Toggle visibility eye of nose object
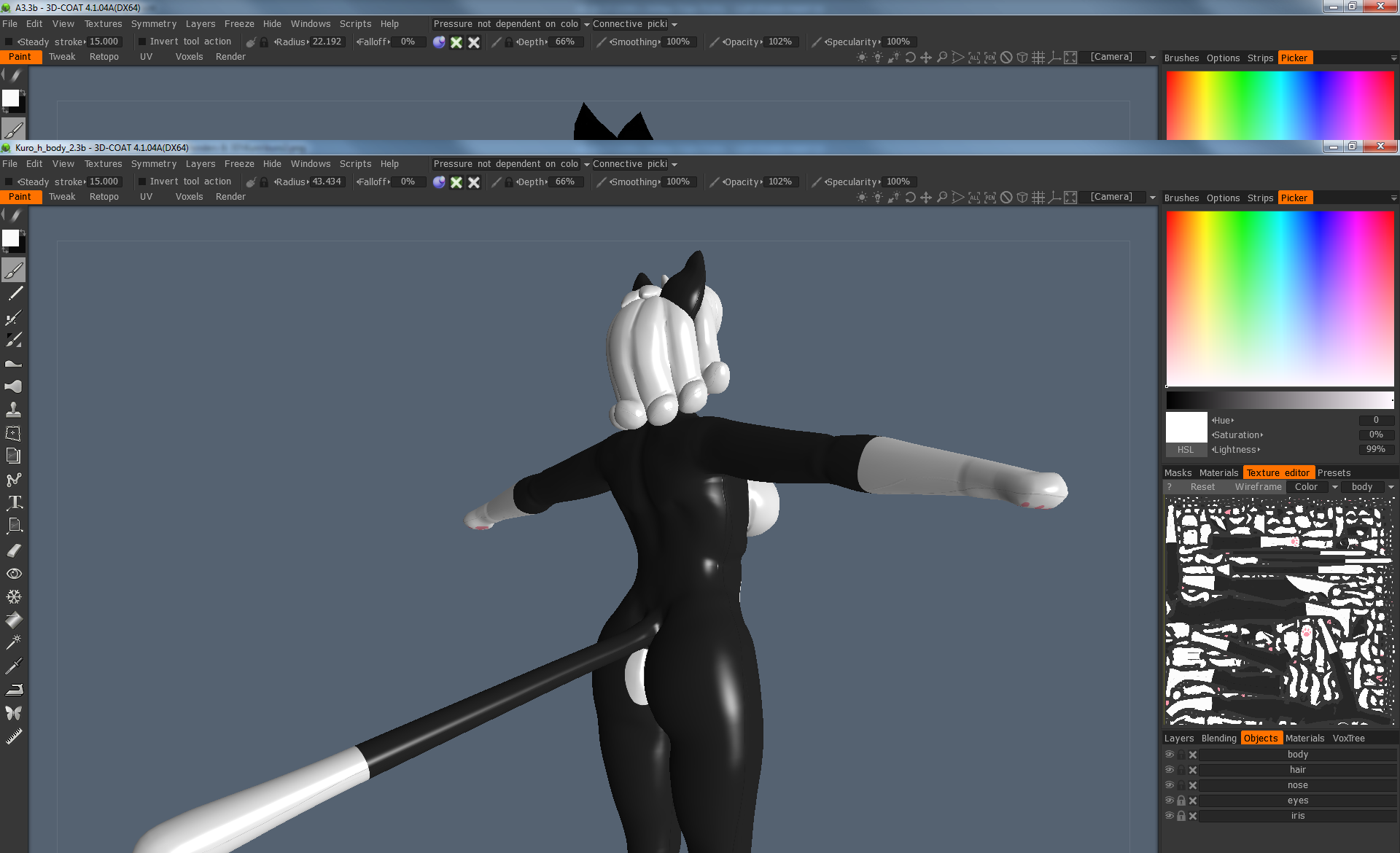This screenshot has height=853, width=1400. coord(1170,785)
